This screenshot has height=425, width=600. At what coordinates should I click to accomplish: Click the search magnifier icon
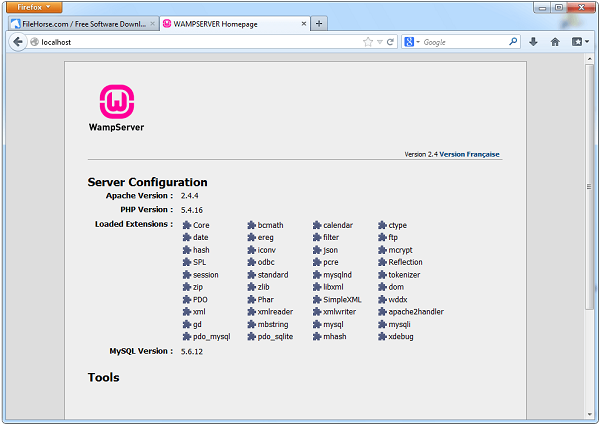click(x=513, y=42)
